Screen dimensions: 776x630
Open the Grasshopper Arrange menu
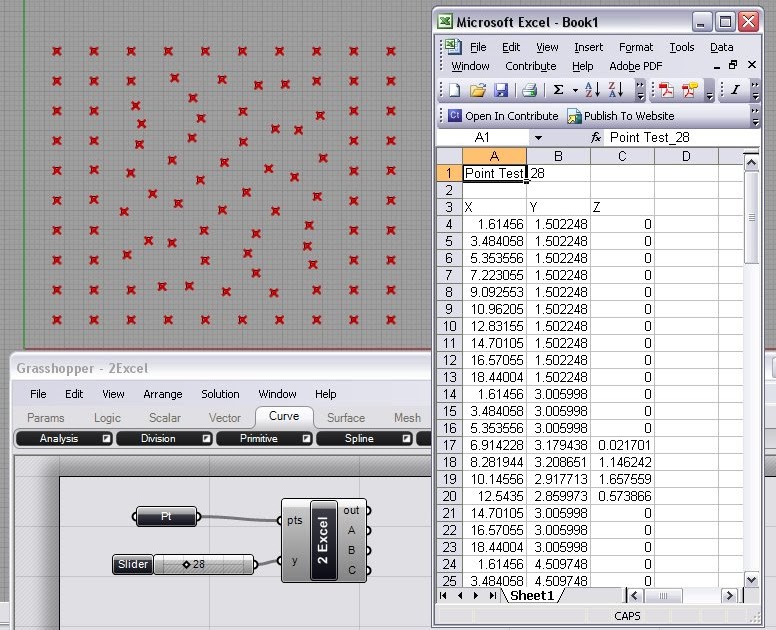click(163, 394)
